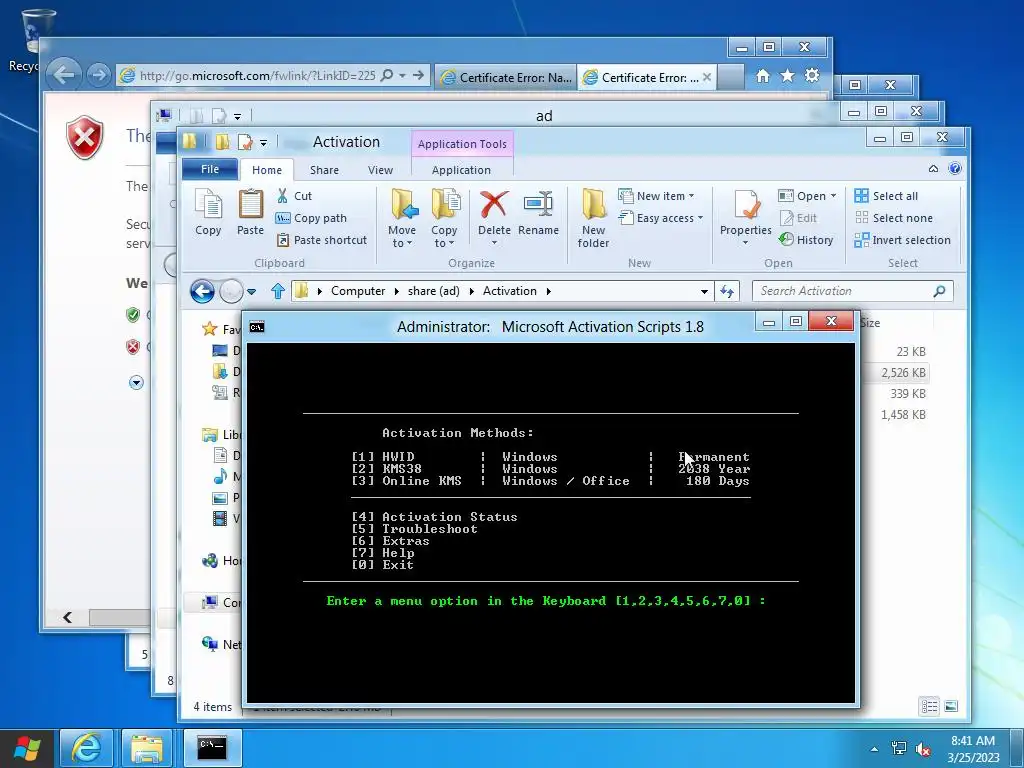Click the red Delete icon

coord(494,204)
